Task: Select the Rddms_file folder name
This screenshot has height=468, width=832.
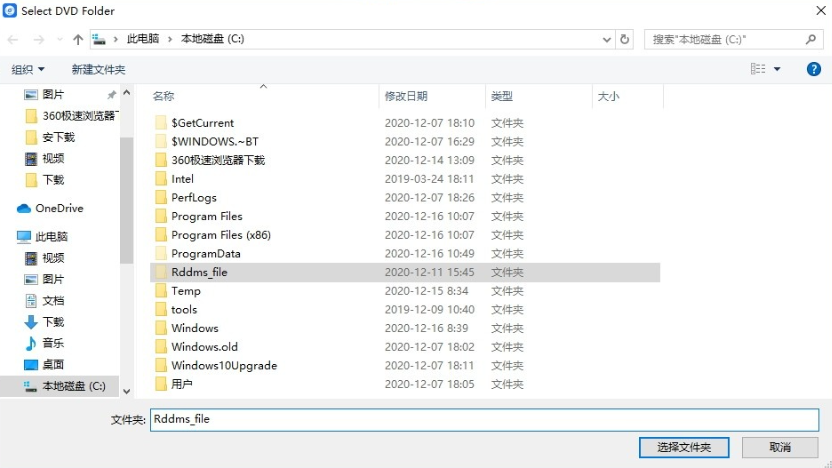Action: point(199,272)
